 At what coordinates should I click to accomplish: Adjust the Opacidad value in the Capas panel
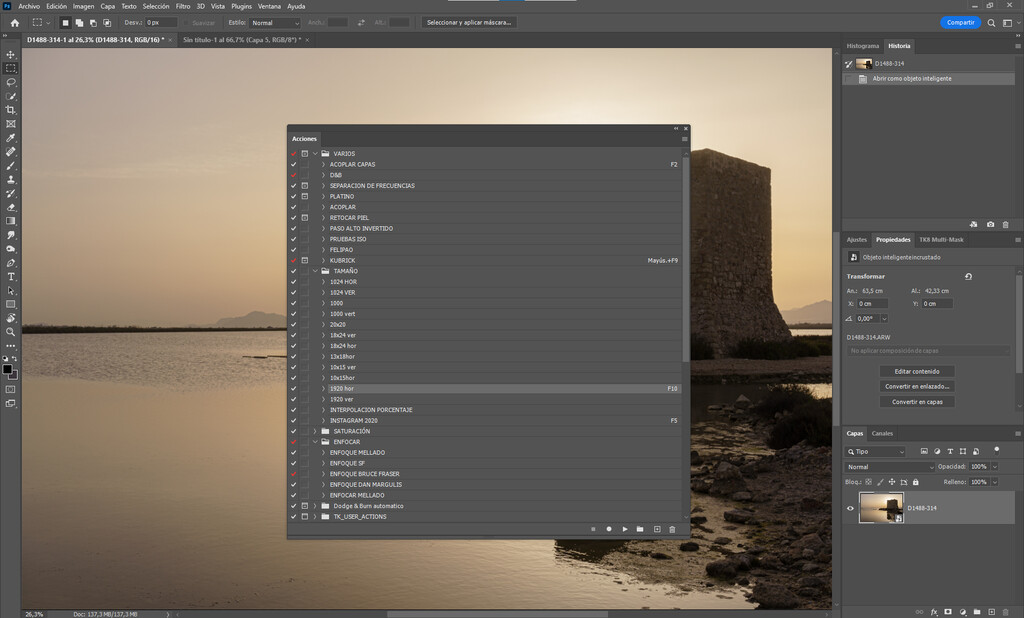click(x=978, y=467)
